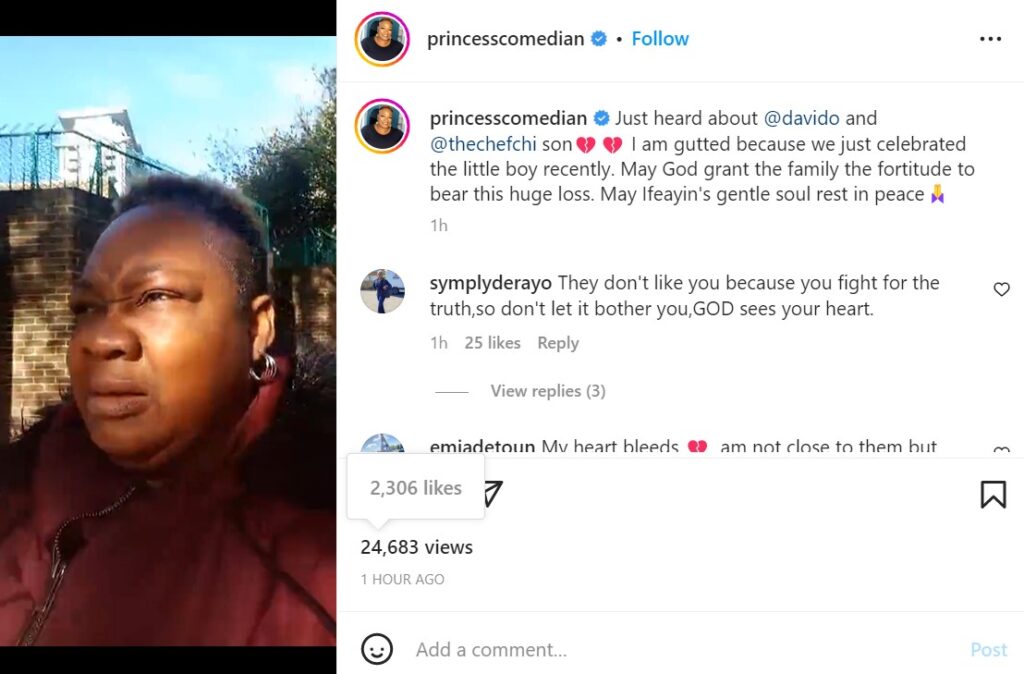Reply to symplyderayo's comment
This screenshot has width=1024, height=674.
pyautogui.click(x=558, y=343)
